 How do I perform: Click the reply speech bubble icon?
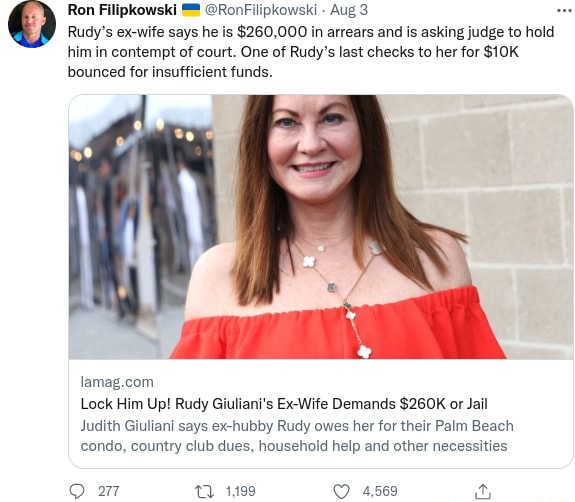(77, 491)
